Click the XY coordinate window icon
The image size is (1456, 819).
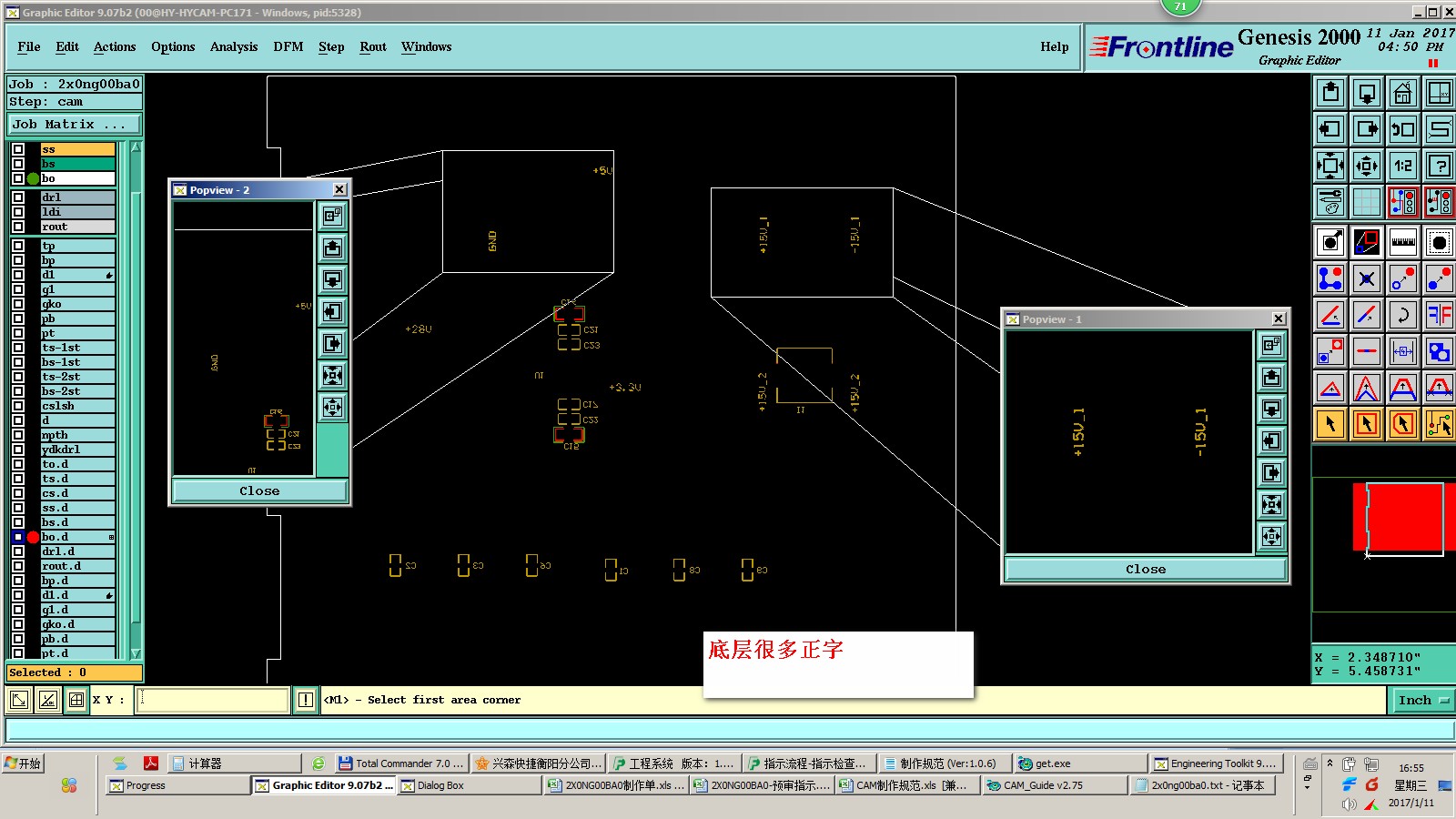(x=1440, y=93)
